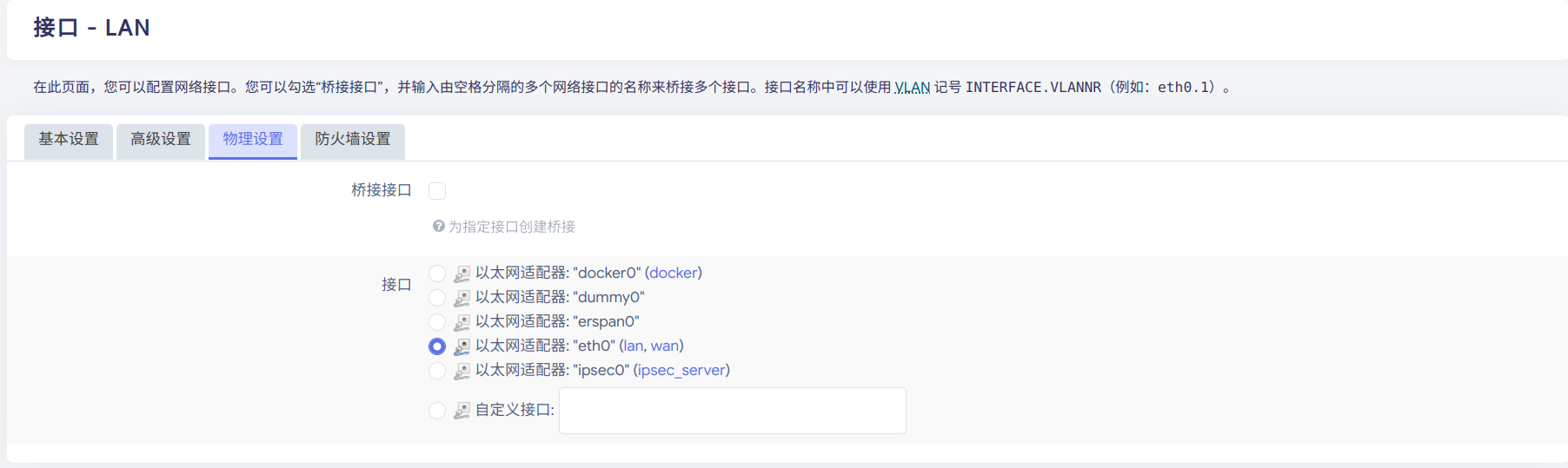Follow the docker link next to docker0

673,273
